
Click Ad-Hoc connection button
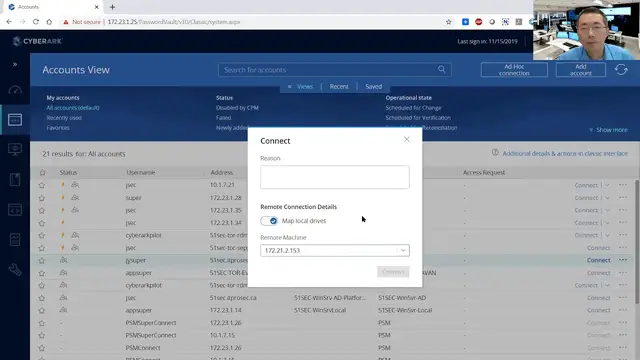[x=514, y=70]
